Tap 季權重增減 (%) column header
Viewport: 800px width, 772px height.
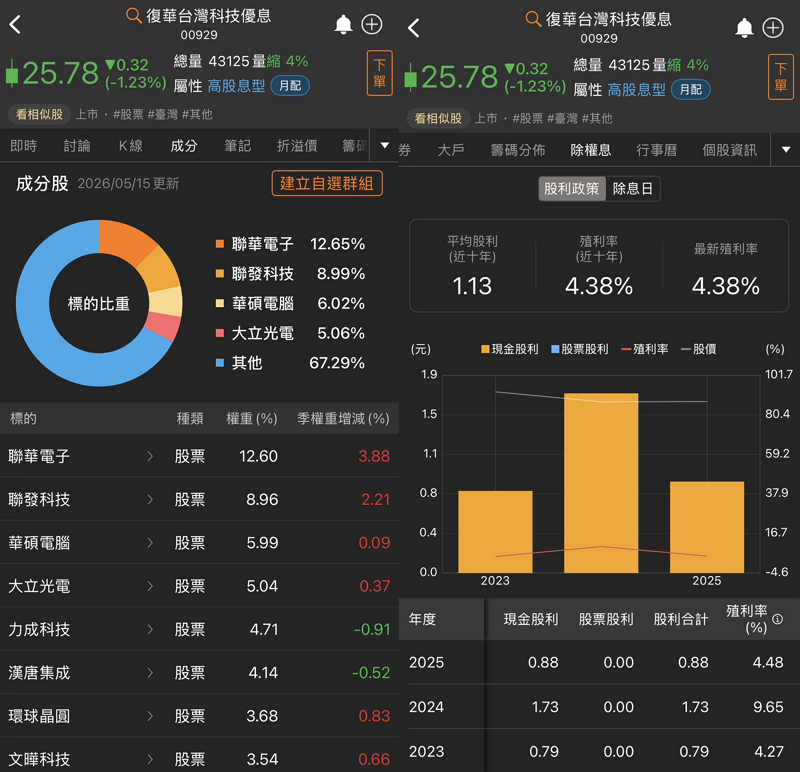point(343,419)
